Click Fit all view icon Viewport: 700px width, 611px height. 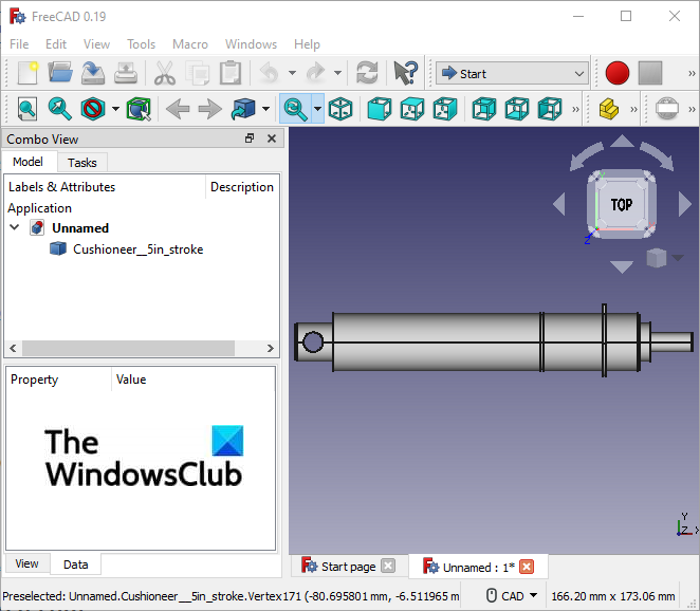click(27, 108)
